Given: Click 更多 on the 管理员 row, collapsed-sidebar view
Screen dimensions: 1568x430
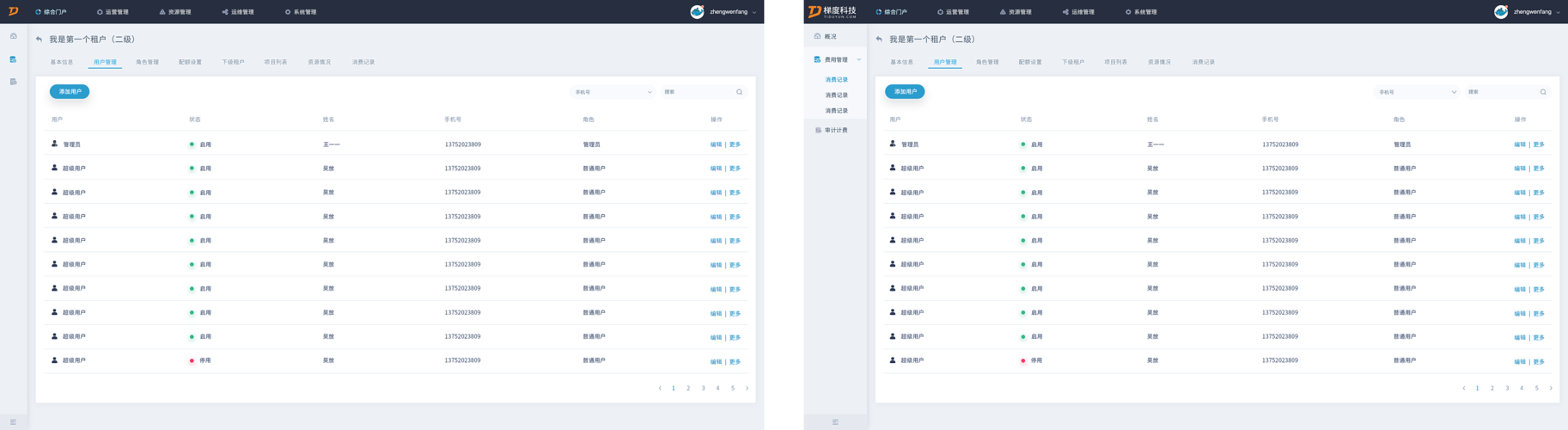Looking at the screenshot, I should 735,144.
